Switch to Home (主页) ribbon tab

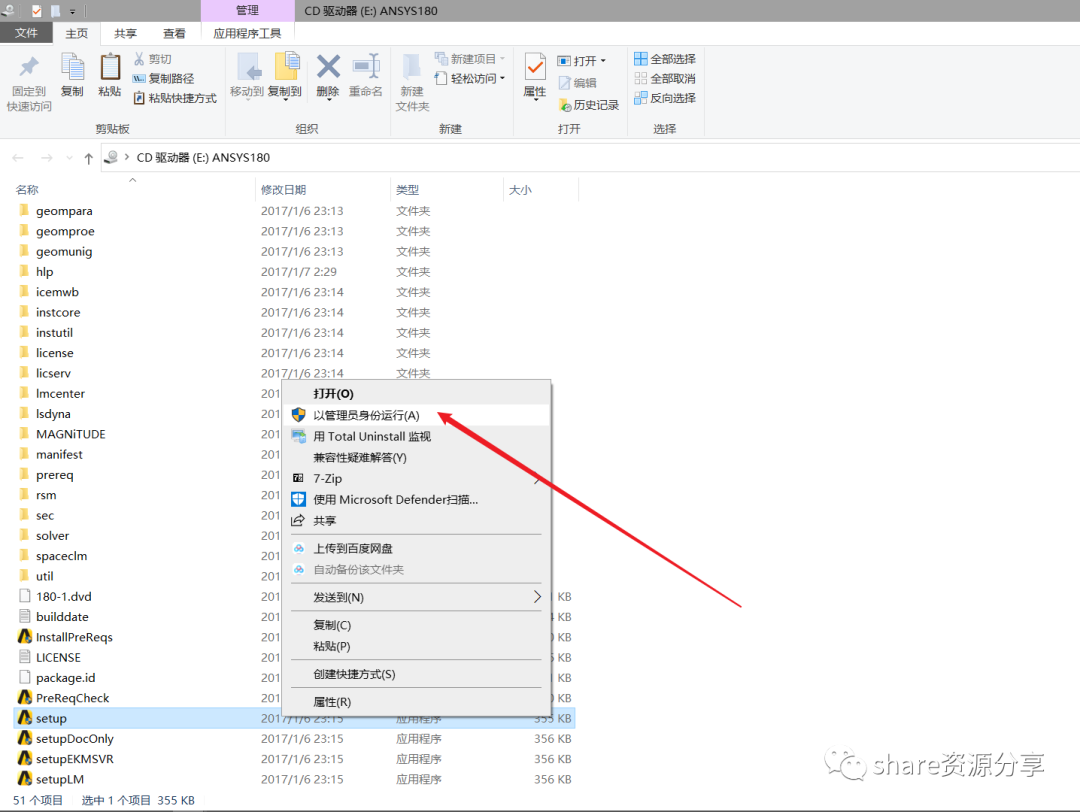pyautogui.click(x=76, y=33)
